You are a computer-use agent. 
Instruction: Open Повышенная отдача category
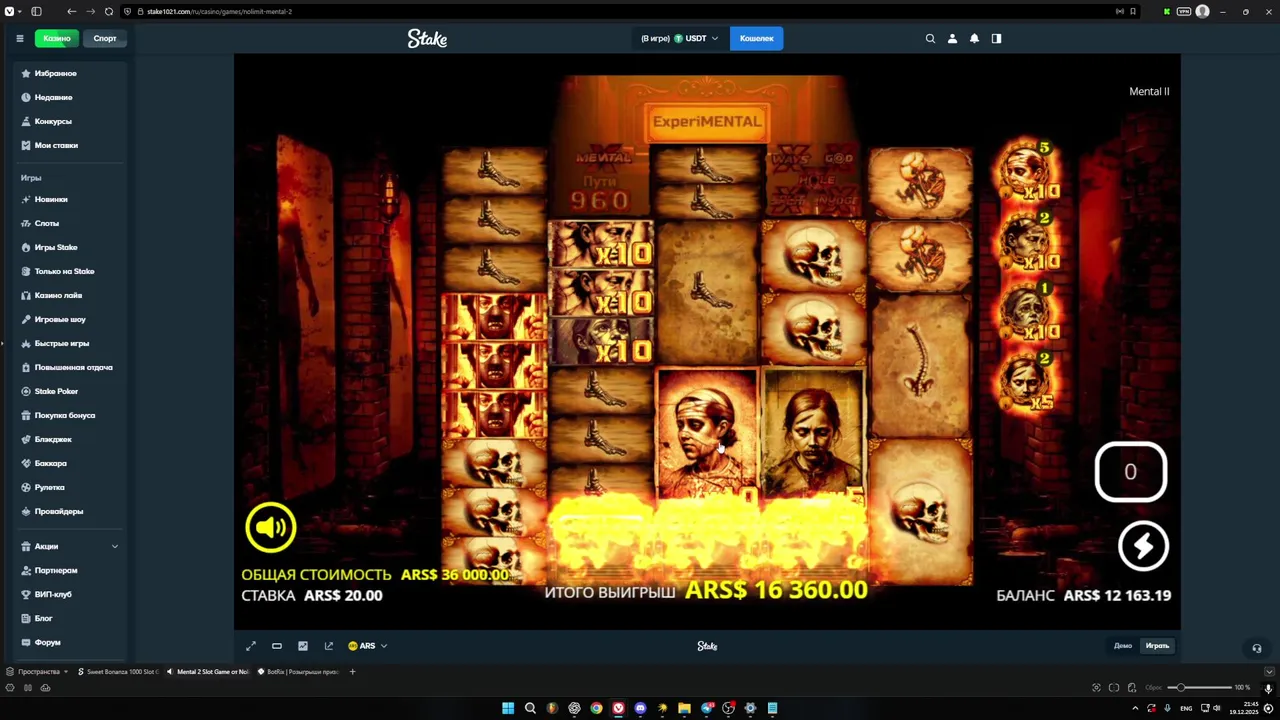point(70,367)
